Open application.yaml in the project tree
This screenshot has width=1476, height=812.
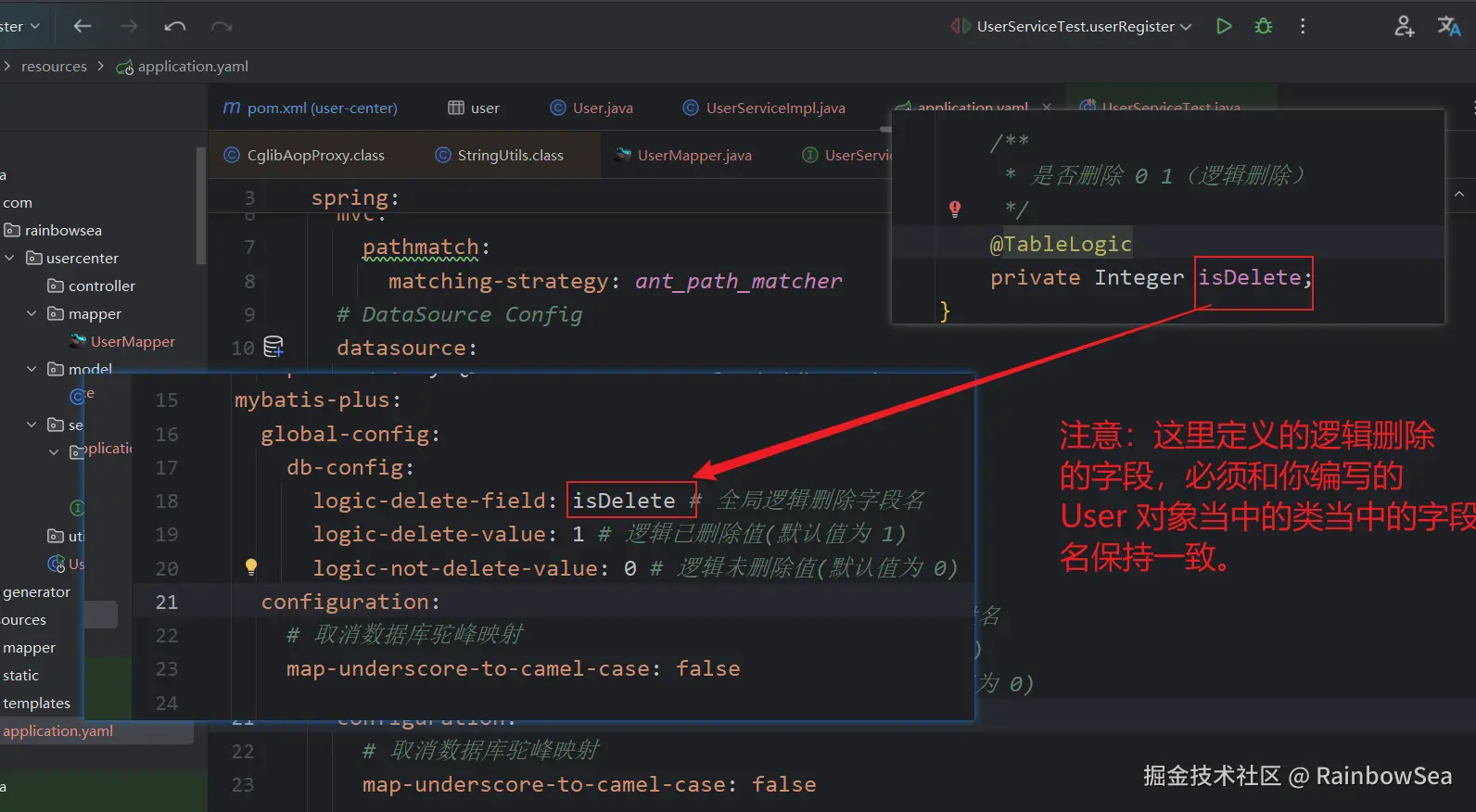point(57,730)
